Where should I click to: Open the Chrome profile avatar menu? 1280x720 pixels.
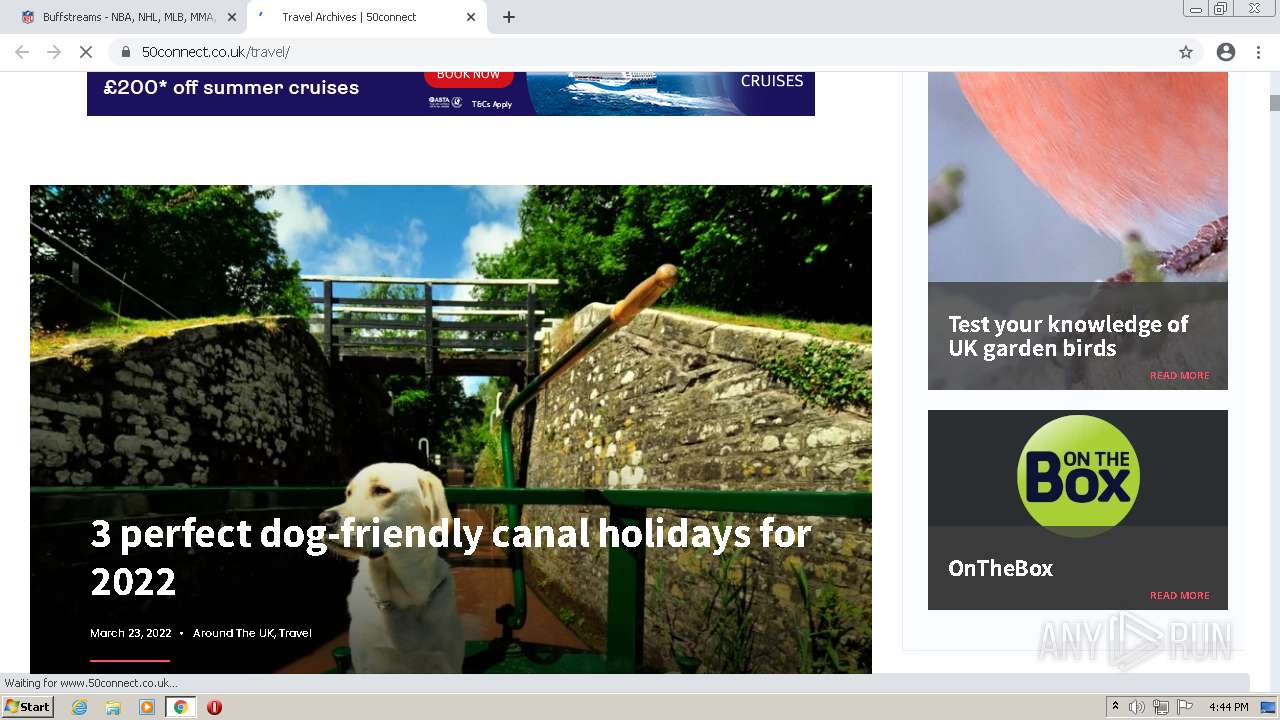click(x=1226, y=52)
